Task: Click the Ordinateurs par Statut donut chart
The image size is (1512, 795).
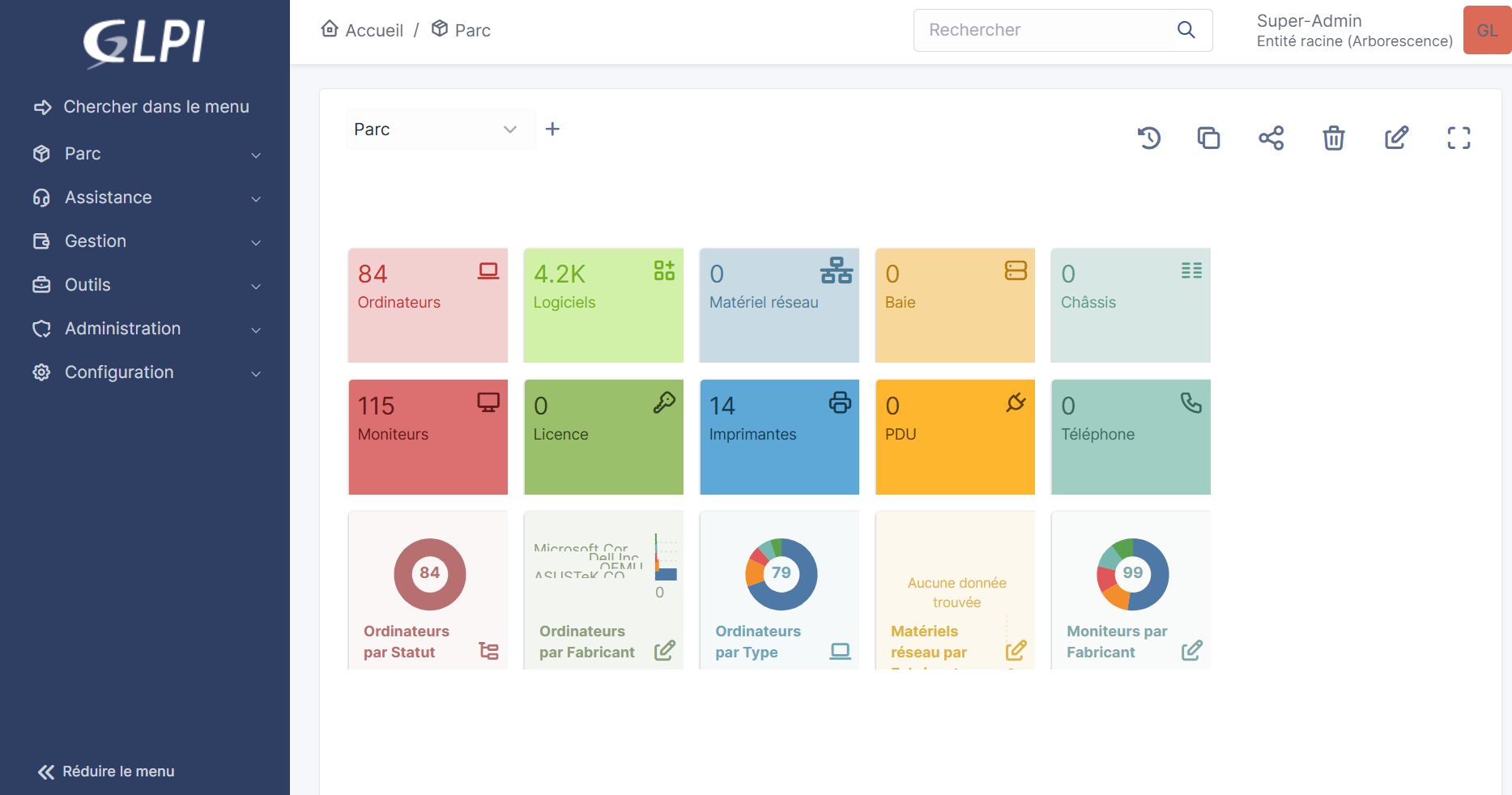Action: [430, 574]
